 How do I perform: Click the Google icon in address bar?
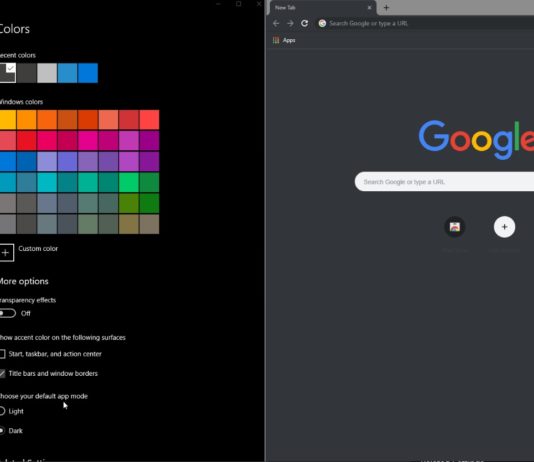point(322,23)
